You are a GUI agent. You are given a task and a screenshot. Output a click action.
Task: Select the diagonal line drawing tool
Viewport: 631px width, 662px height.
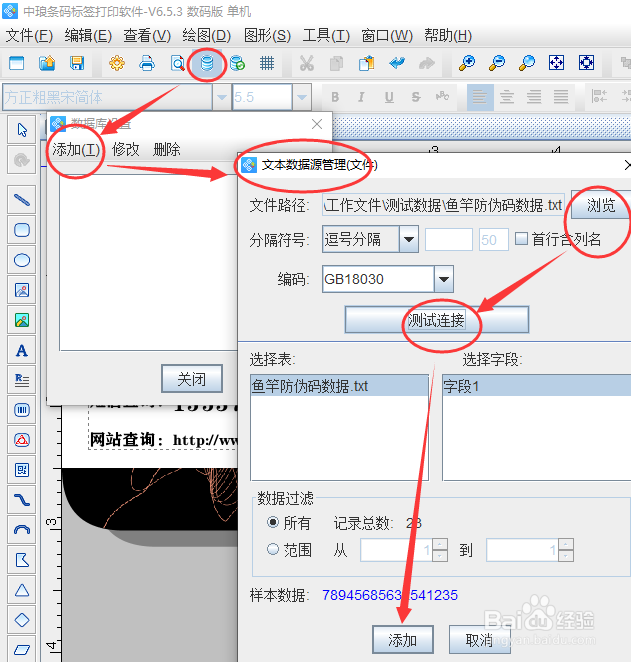click(22, 200)
